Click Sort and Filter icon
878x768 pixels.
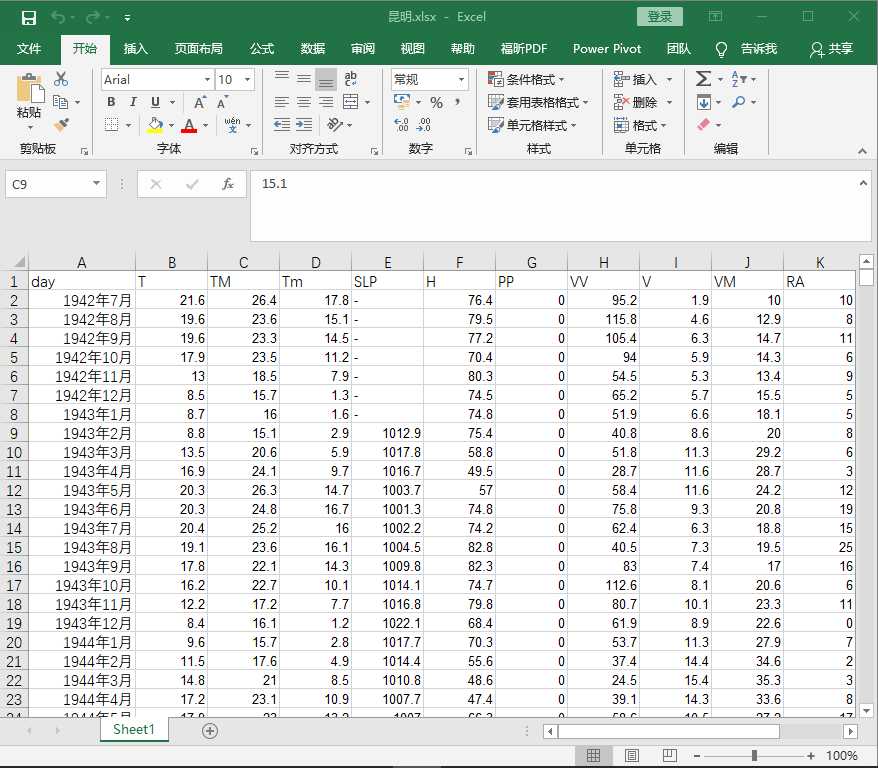point(739,79)
